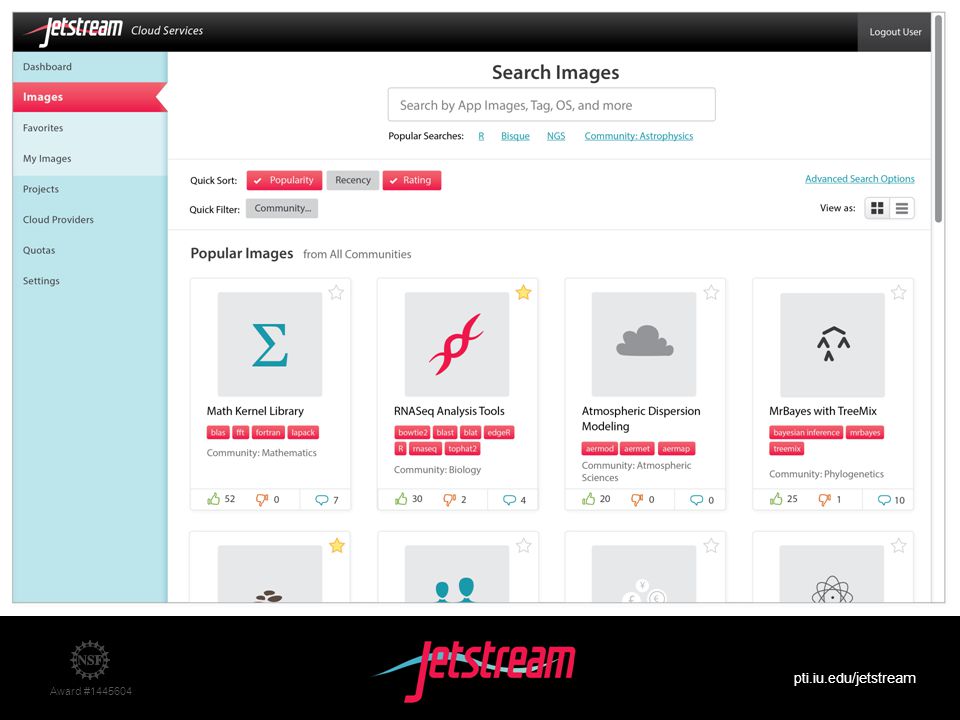This screenshot has height=720, width=960.
Task: Open the Community quick filter dropdown
Action: coord(282,208)
